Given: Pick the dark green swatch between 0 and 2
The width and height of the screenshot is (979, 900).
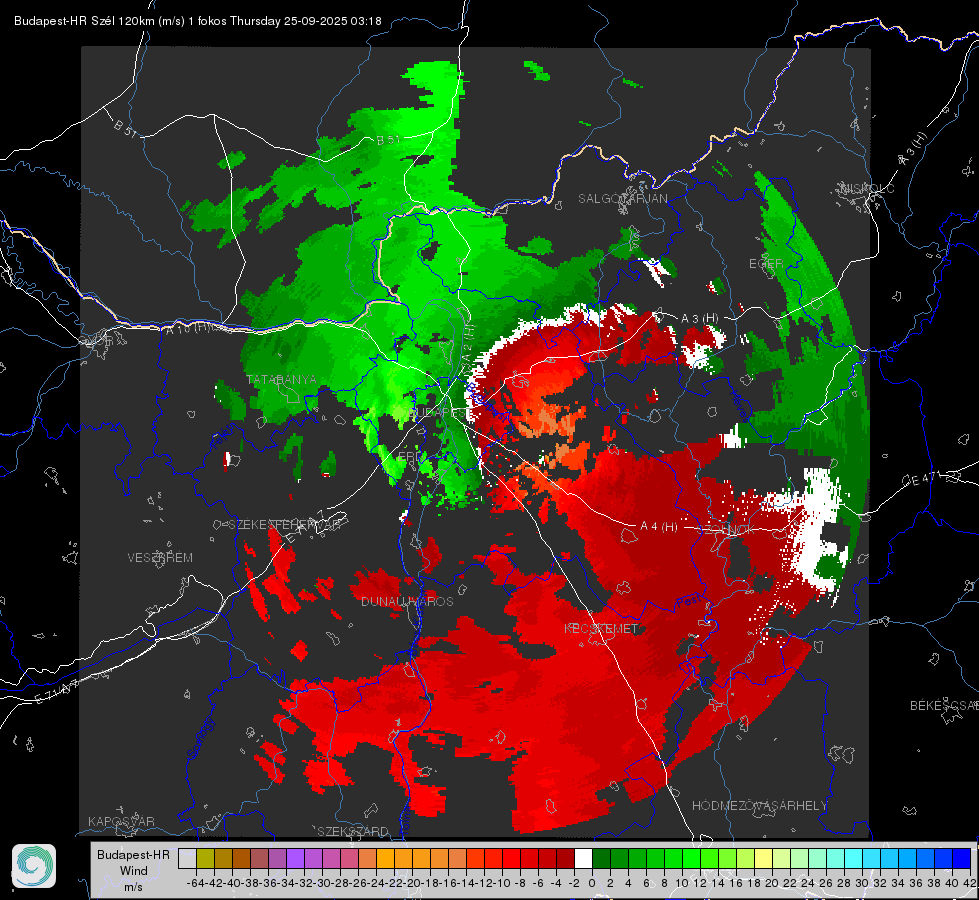Looking at the screenshot, I should [601, 858].
